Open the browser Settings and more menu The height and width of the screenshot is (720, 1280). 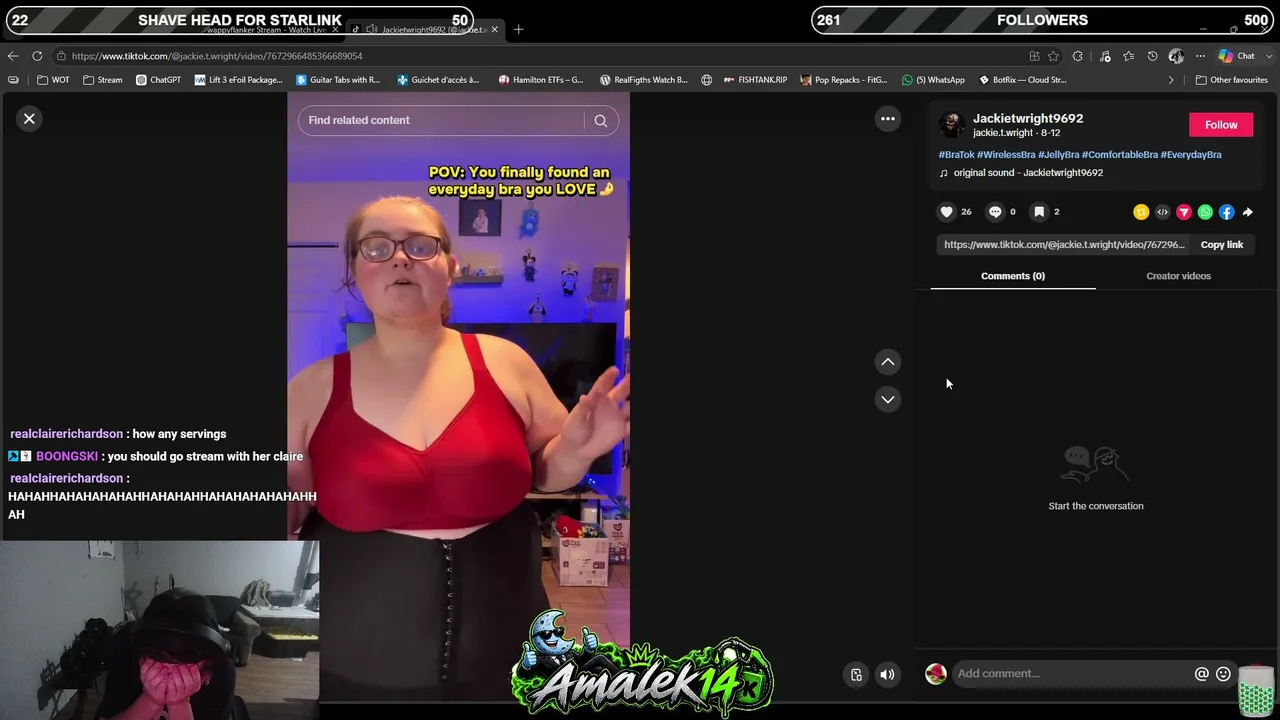tap(1200, 56)
